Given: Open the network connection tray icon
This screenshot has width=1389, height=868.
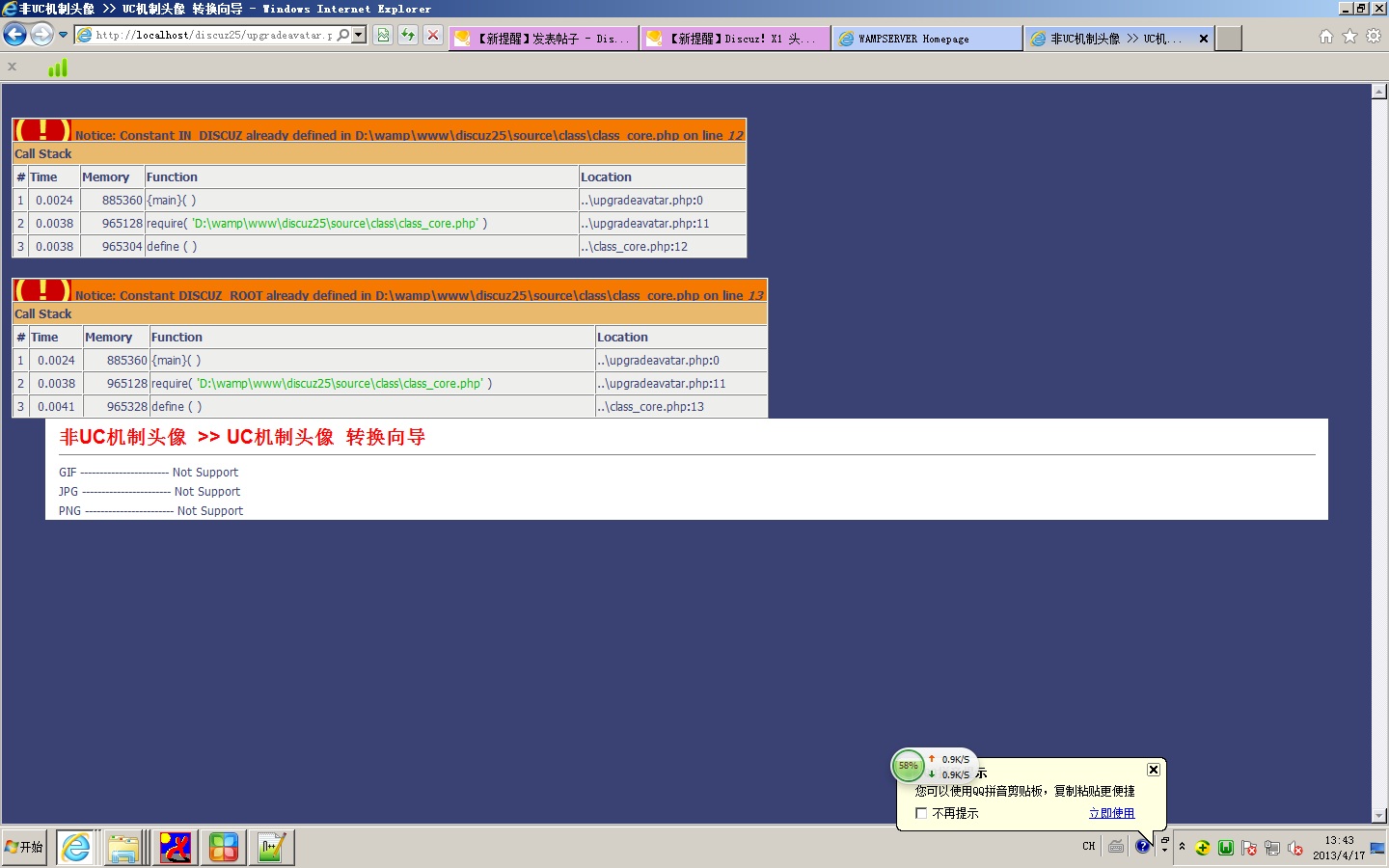Looking at the screenshot, I should [x=1272, y=848].
